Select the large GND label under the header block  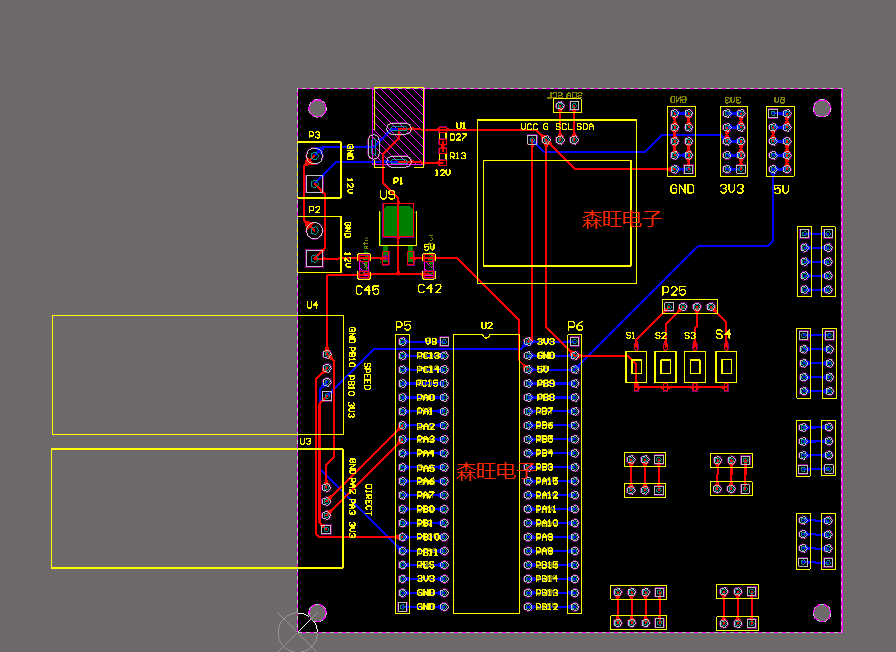tap(682, 189)
